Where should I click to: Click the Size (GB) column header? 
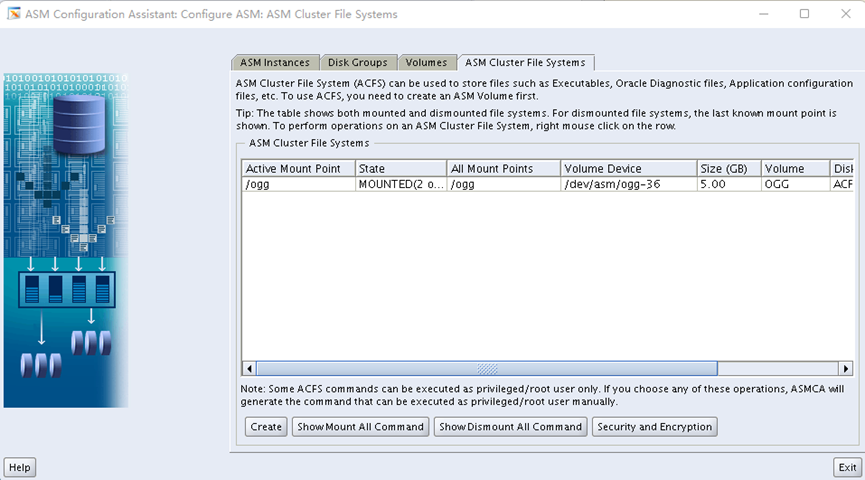(729, 168)
